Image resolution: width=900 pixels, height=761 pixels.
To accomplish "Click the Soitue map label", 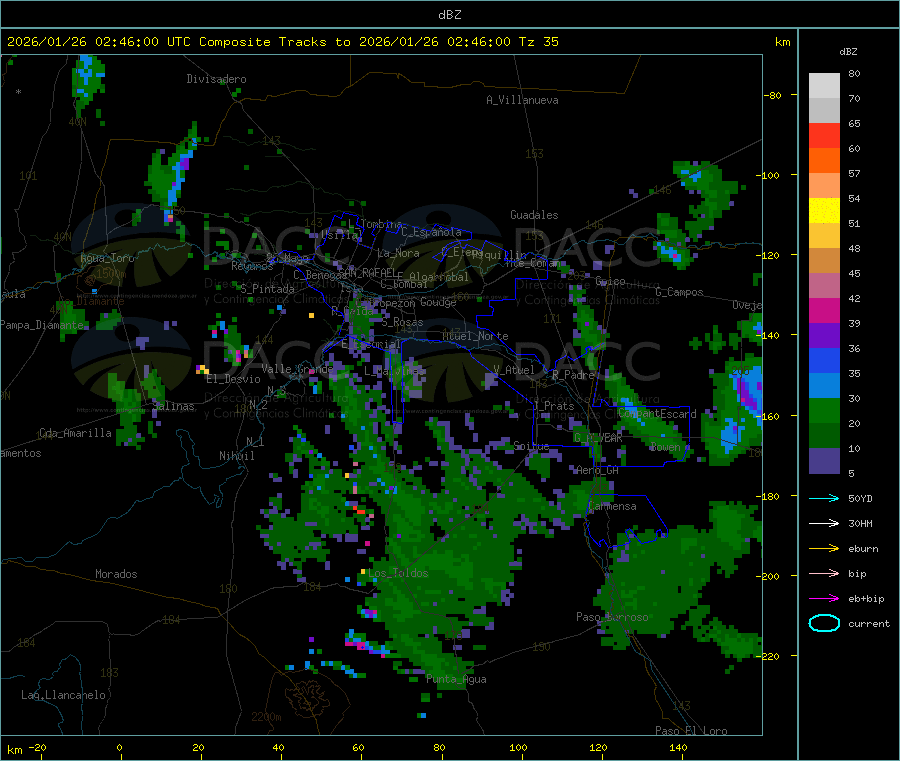I will pyautogui.click(x=531, y=445).
